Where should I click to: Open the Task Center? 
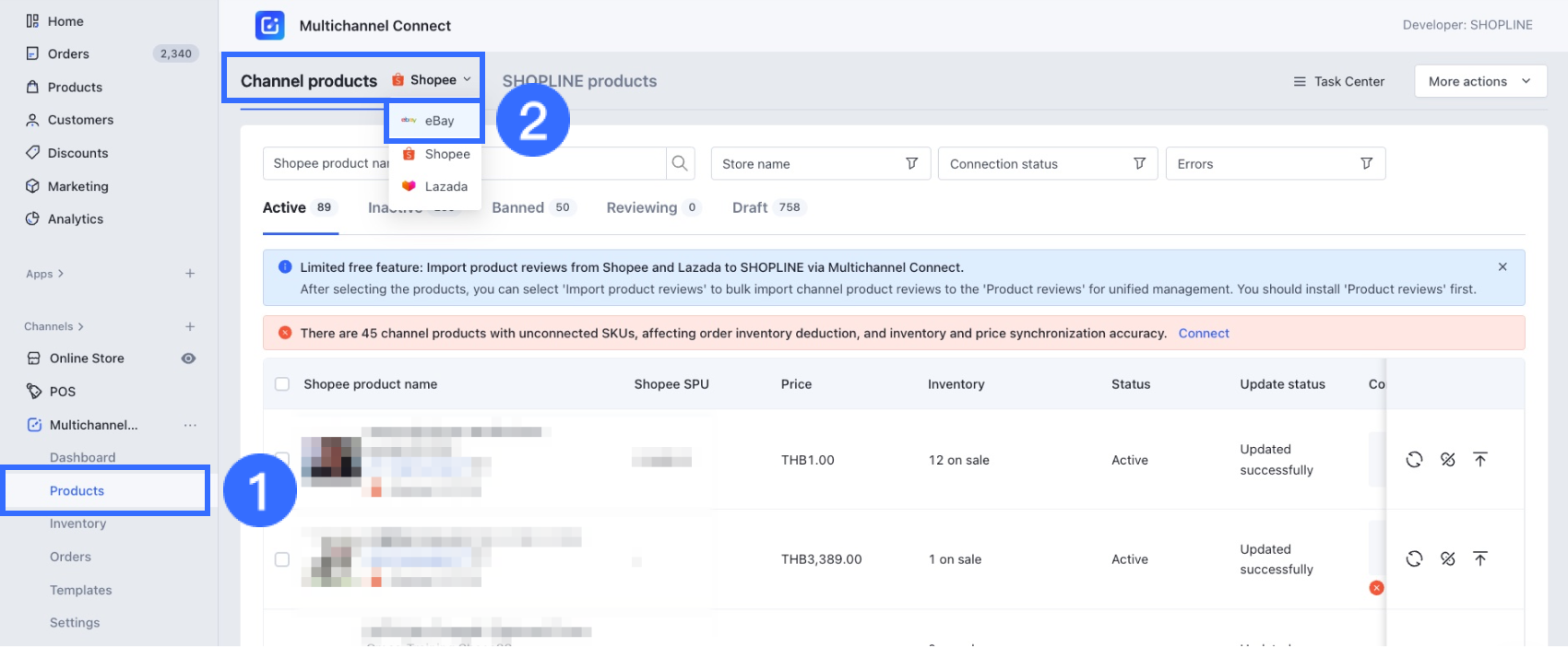[1338, 81]
